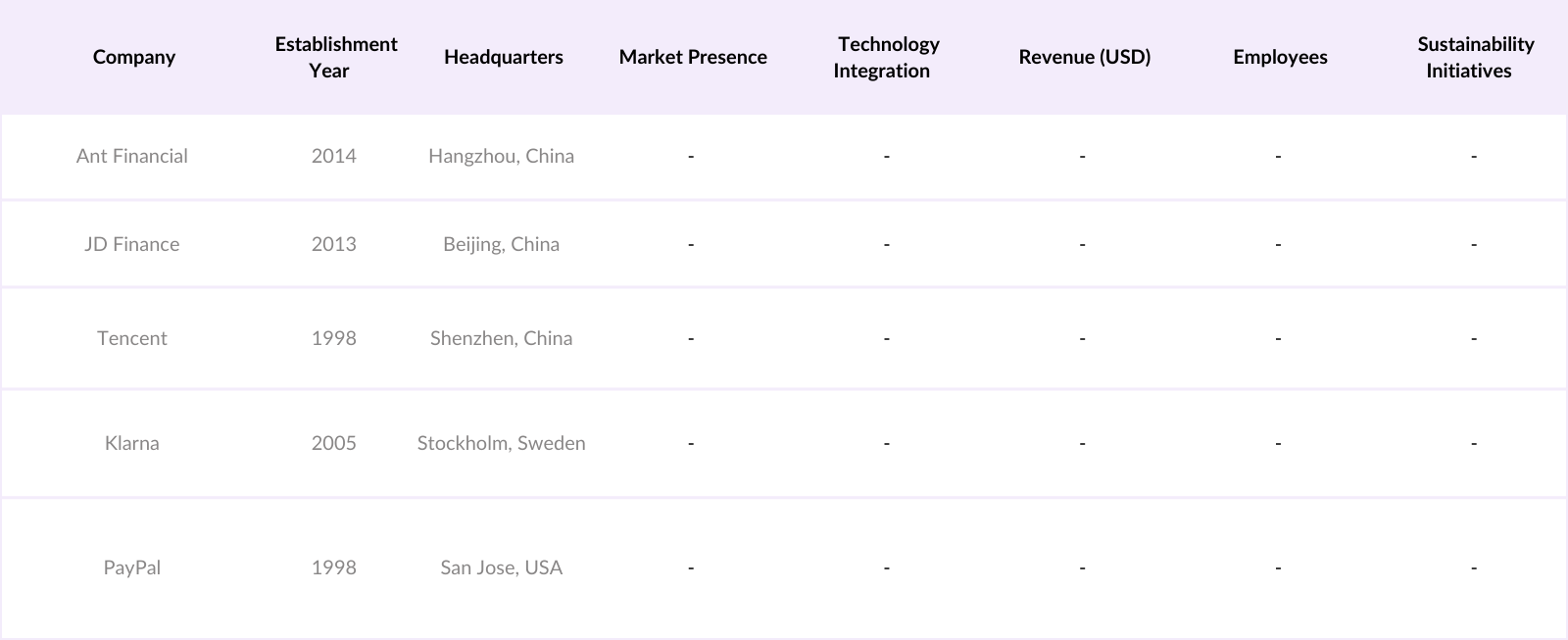Screen dimensions: 1568x640
Task: Click the Market Presence column header
Action: pyautogui.click(x=693, y=57)
